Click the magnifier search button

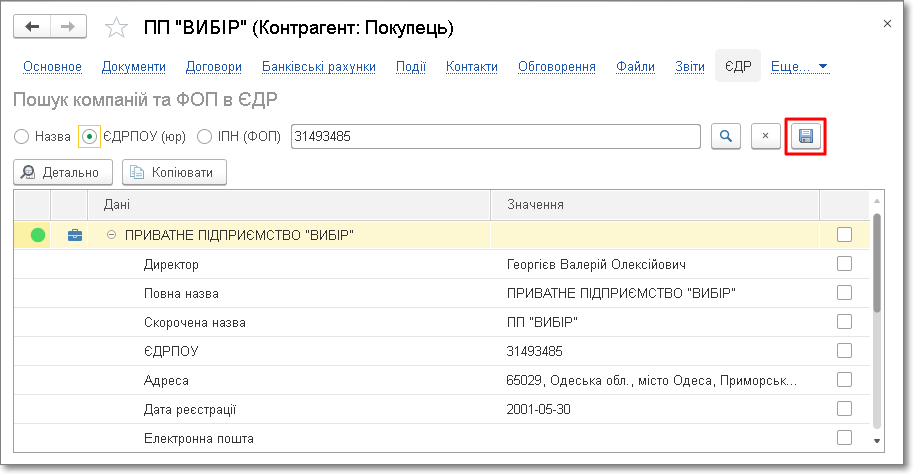[x=726, y=136]
